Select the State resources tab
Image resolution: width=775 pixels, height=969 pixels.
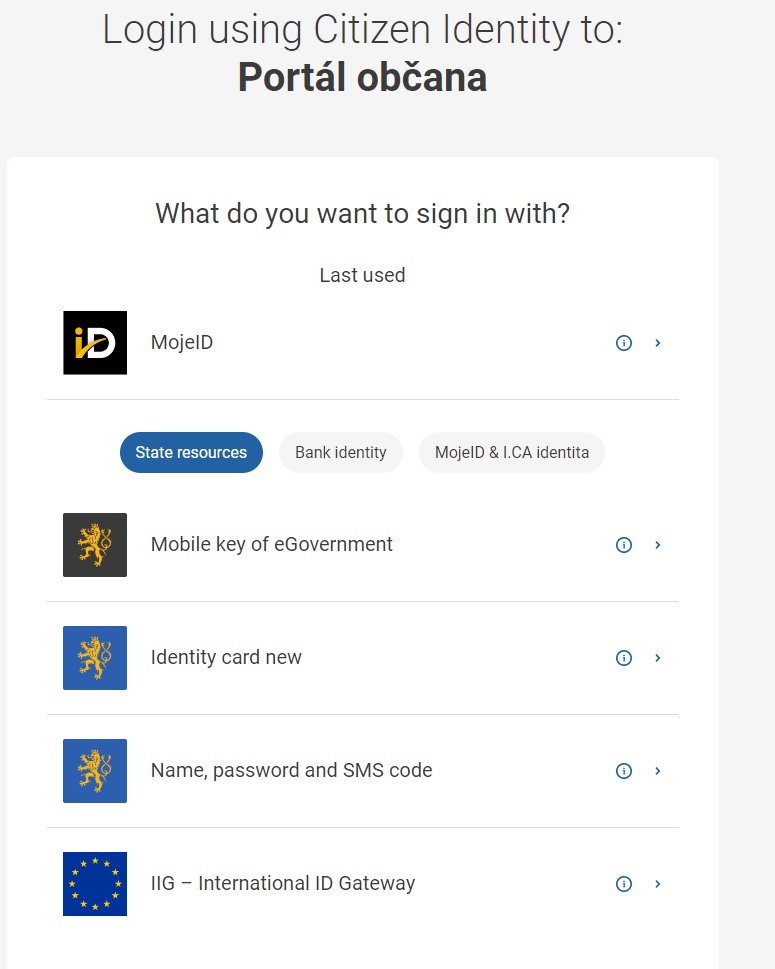191,453
